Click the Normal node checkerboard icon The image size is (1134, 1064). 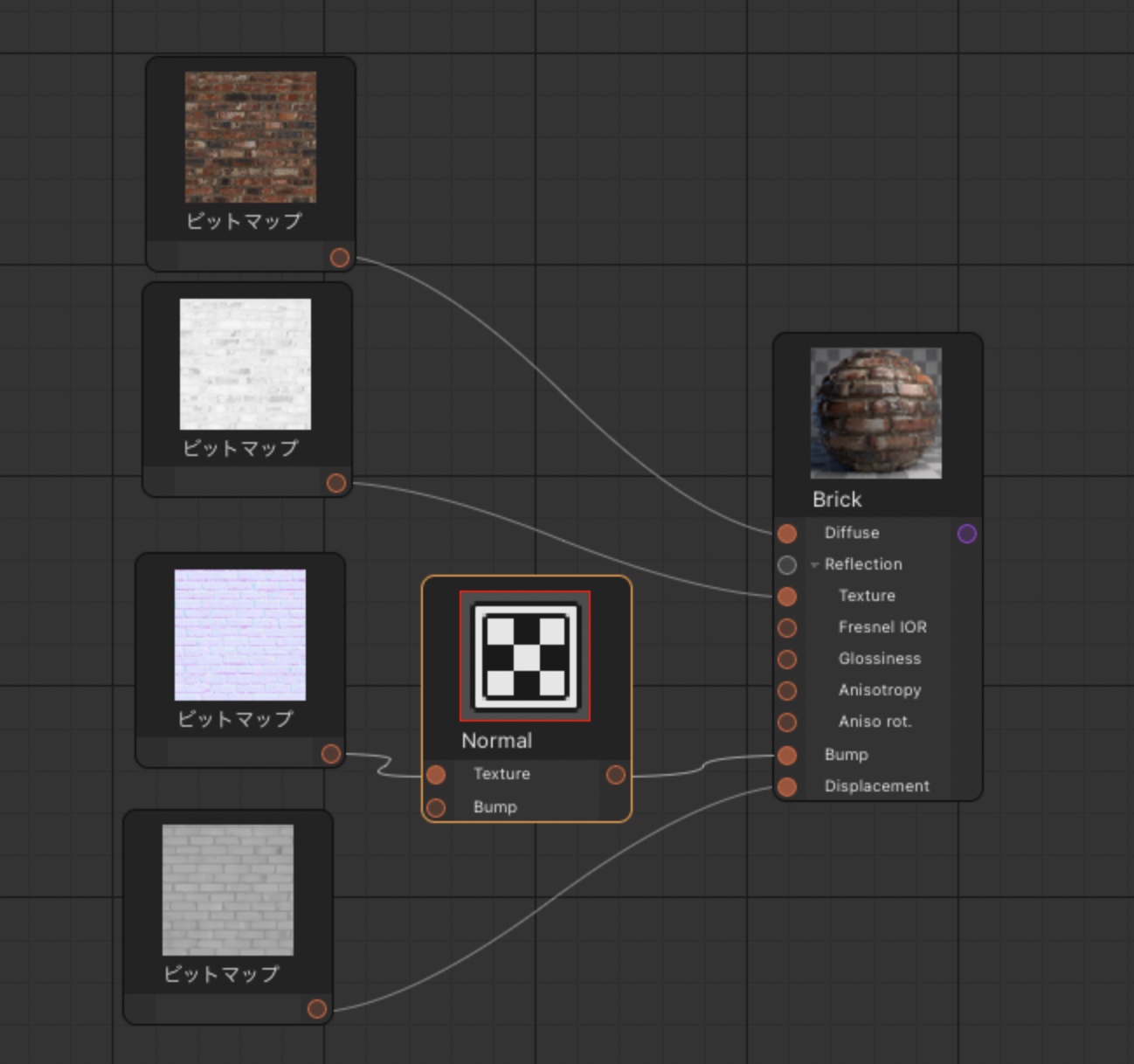(525, 656)
